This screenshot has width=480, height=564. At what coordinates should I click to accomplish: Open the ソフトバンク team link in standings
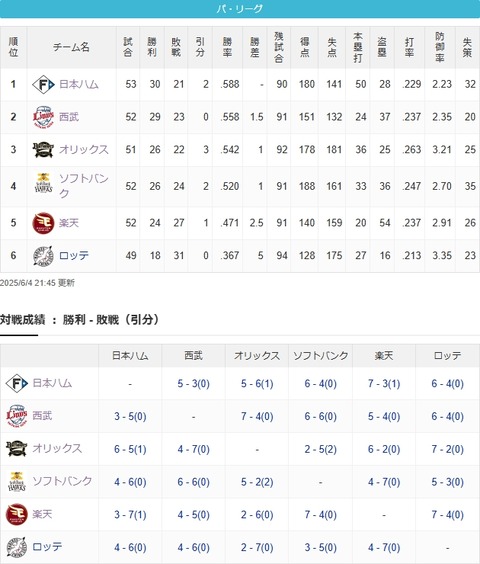[x=83, y=186]
